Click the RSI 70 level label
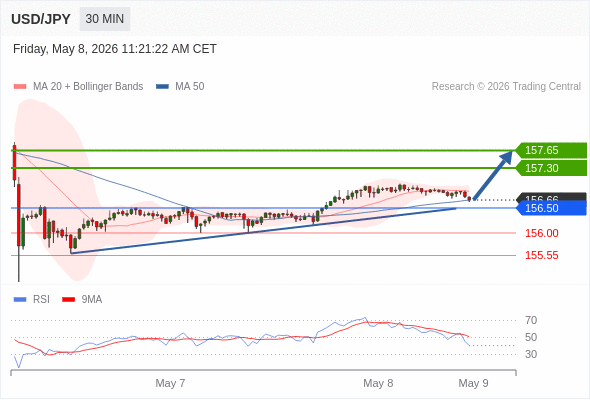 pyautogui.click(x=531, y=321)
